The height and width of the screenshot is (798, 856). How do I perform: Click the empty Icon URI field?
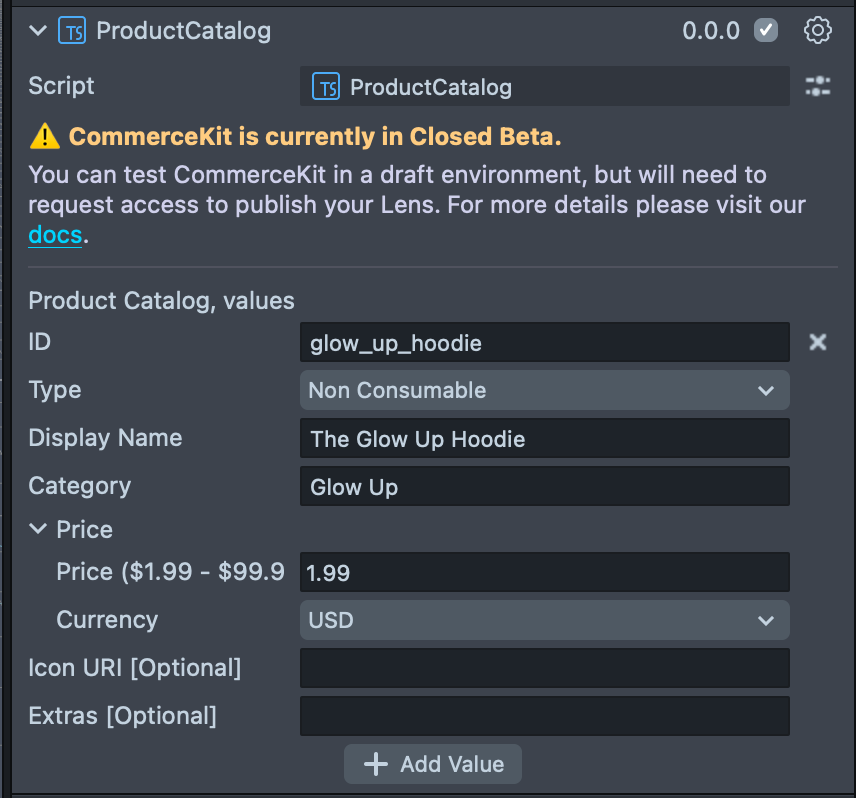coord(544,668)
